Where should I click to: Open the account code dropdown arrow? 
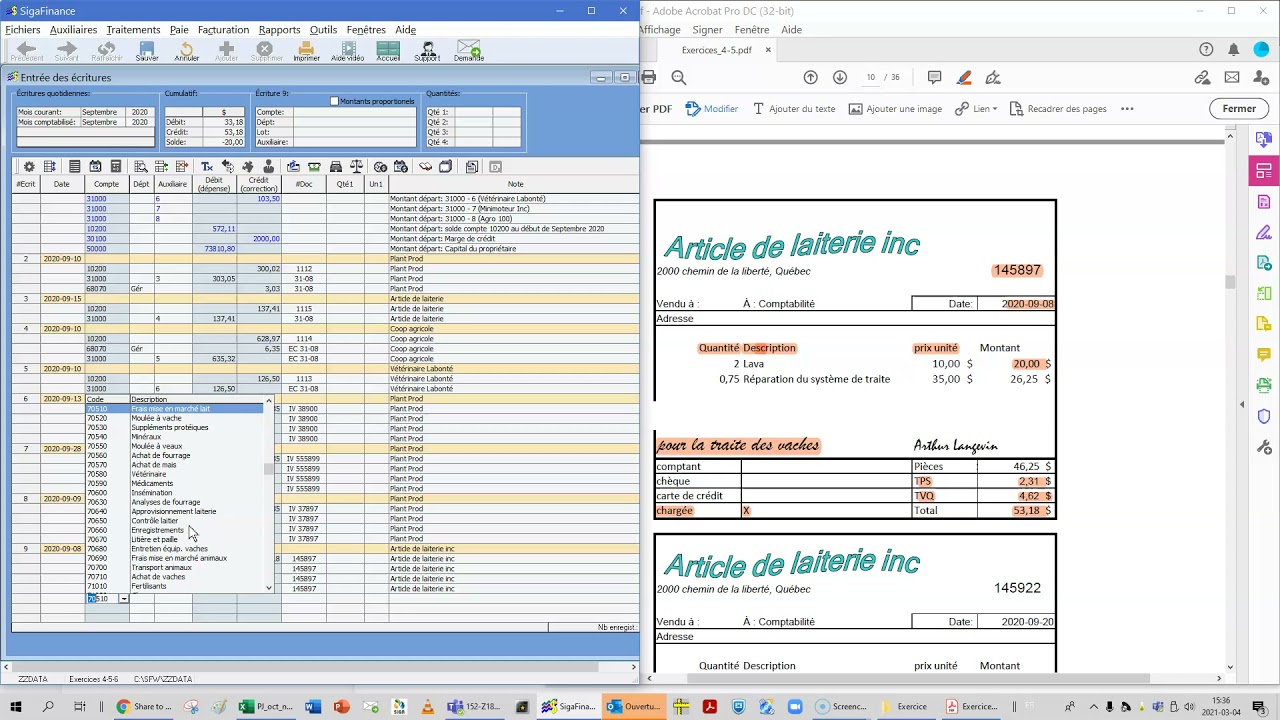pos(123,599)
